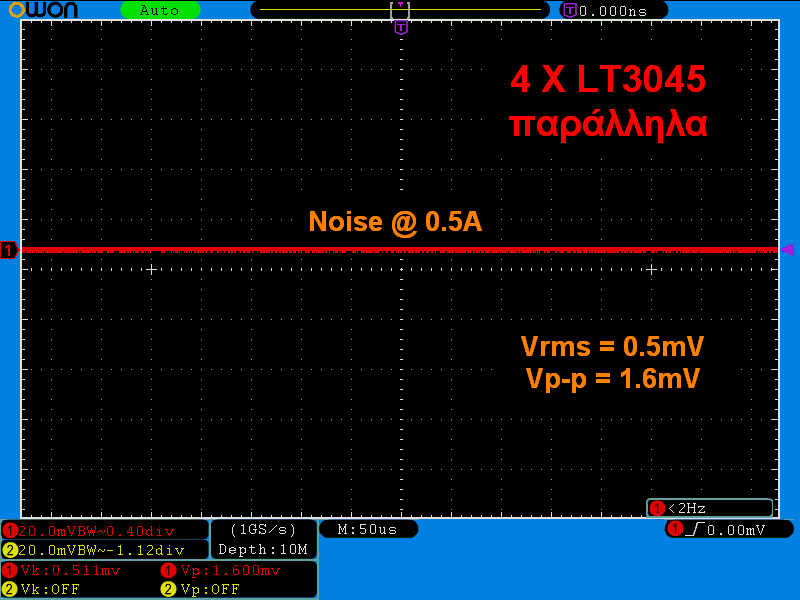
Task: Click the purple T marker above the grid
Action: 401,28
